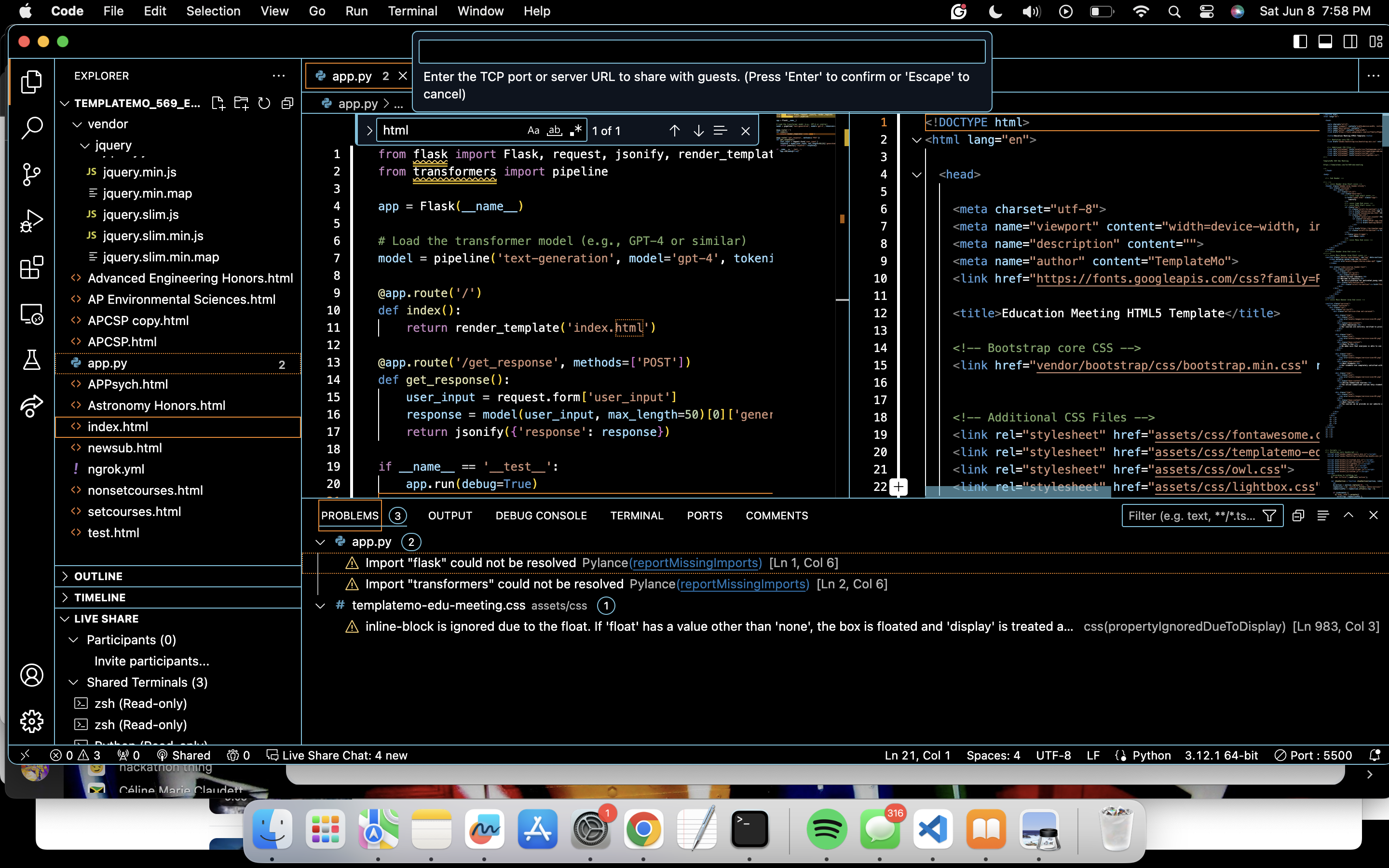1389x868 pixels.
Task: Toggle Use Regular Expression in find
Action: [x=576, y=130]
